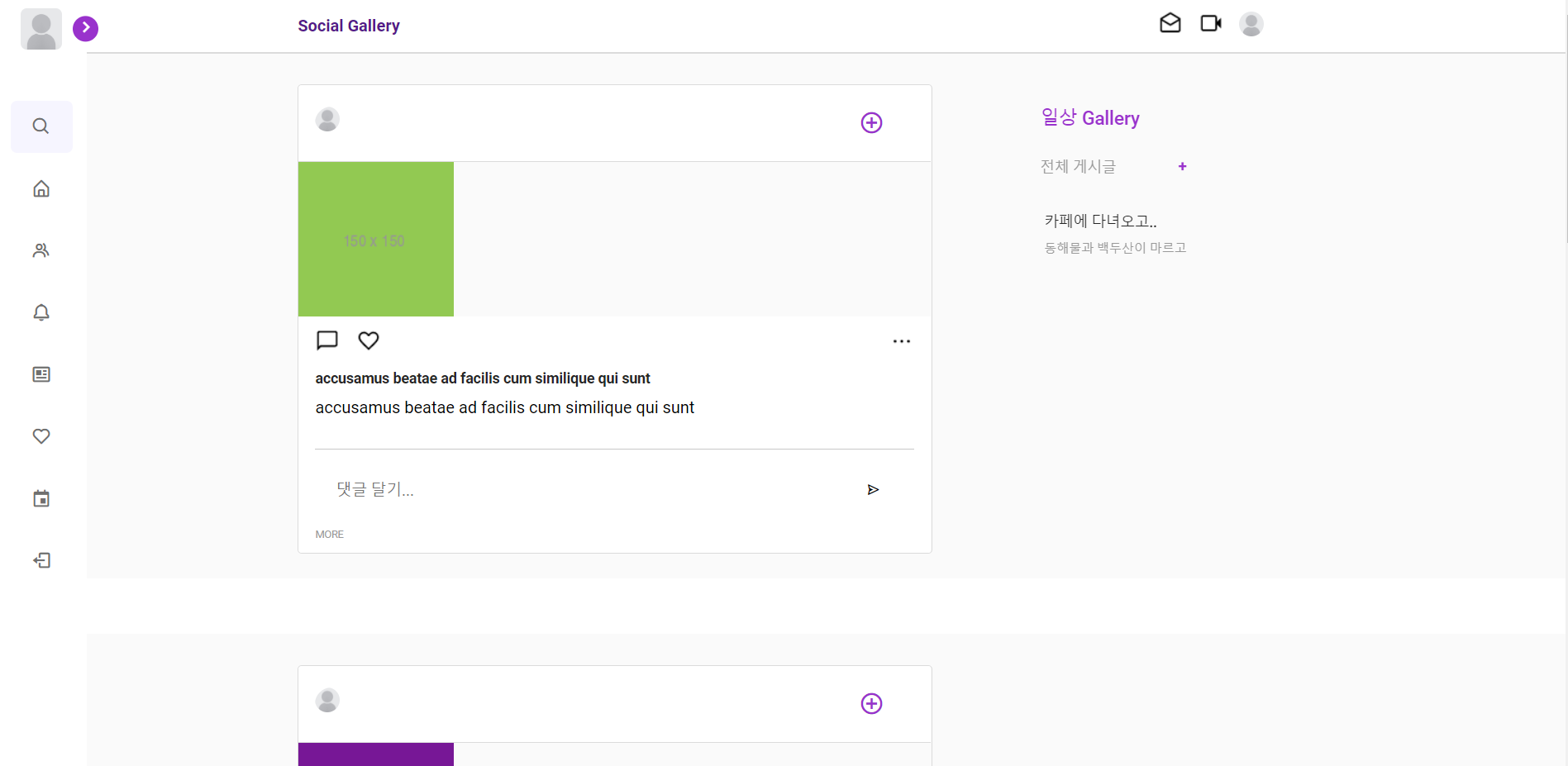Expand sidebar with purple chevron button
The height and width of the screenshot is (766, 1568).
[x=85, y=28]
